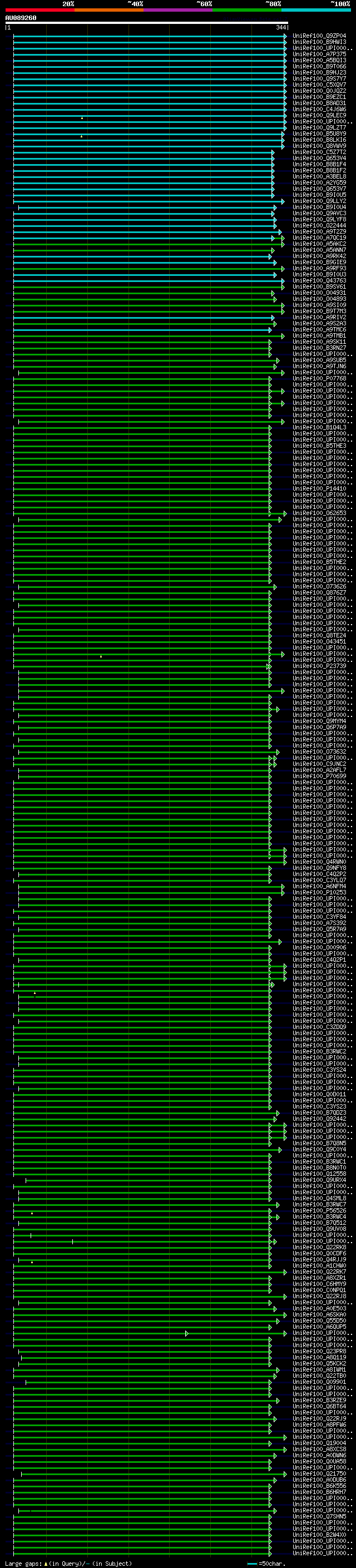Image resolution: width=356 pixels, height=1568 pixels.
Task: Select the UniRef100_A7P375 label
Action: (x=319, y=54)
